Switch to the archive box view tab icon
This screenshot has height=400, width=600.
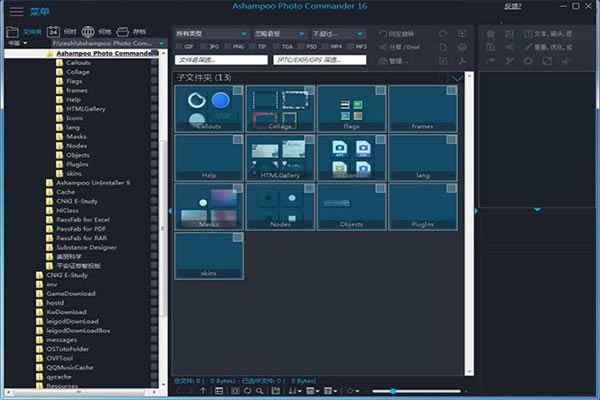[x=122, y=32]
